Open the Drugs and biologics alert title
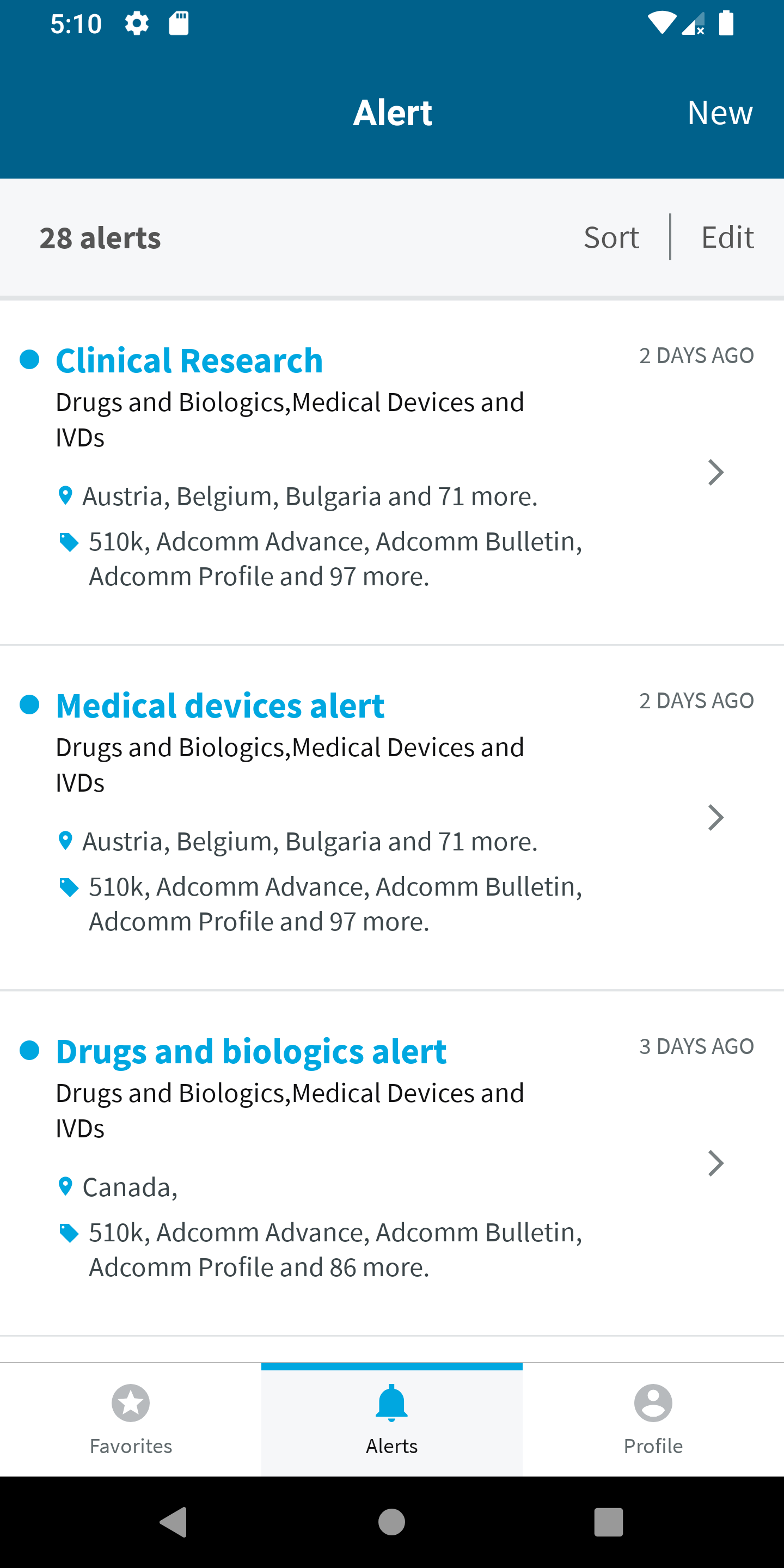784x1568 pixels. 251,1051
